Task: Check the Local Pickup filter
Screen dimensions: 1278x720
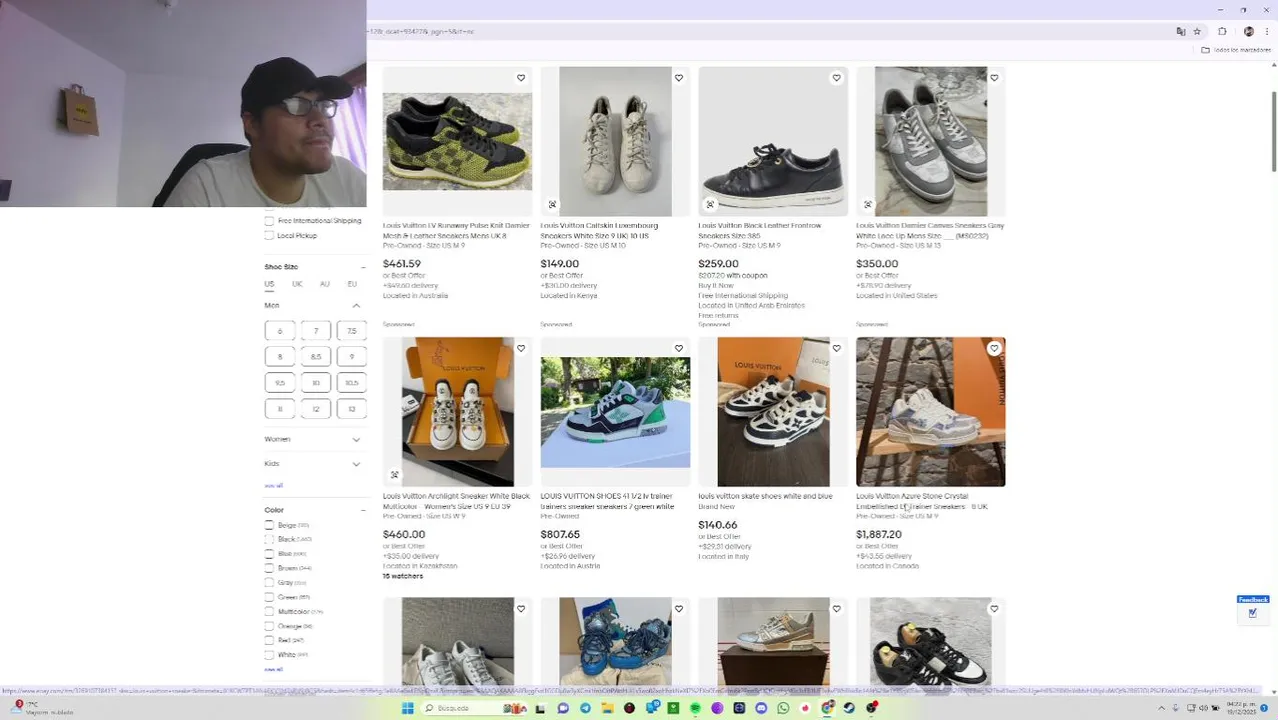Action: pos(269,236)
